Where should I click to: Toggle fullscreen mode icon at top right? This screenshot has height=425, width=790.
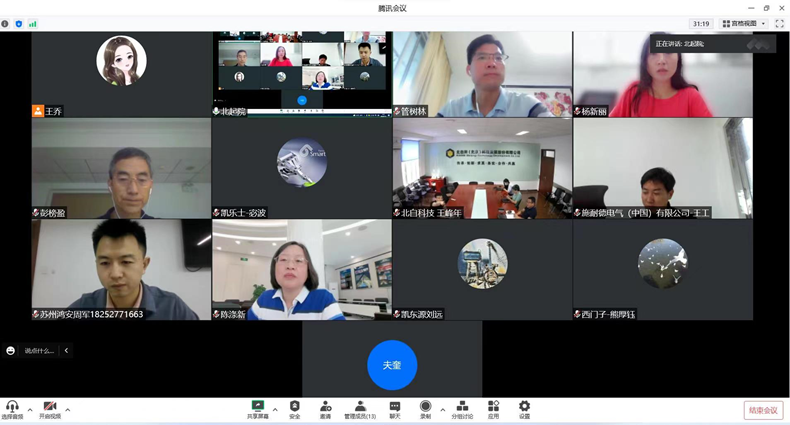(x=779, y=24)
